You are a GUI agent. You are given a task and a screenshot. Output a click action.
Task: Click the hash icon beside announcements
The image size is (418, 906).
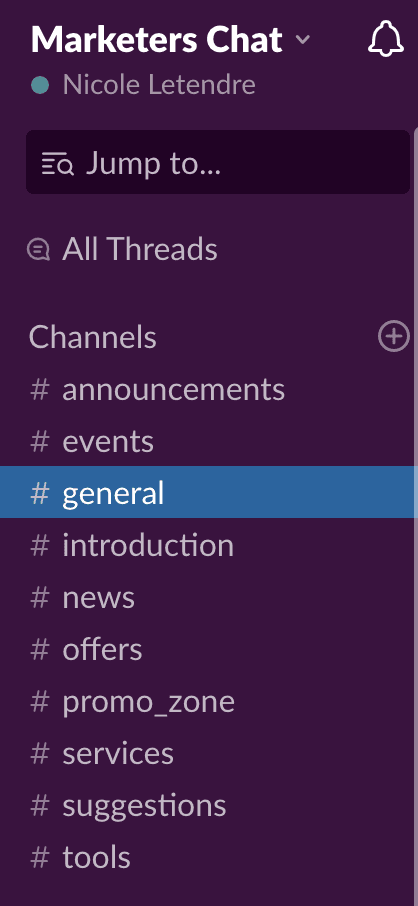(39, 389)
